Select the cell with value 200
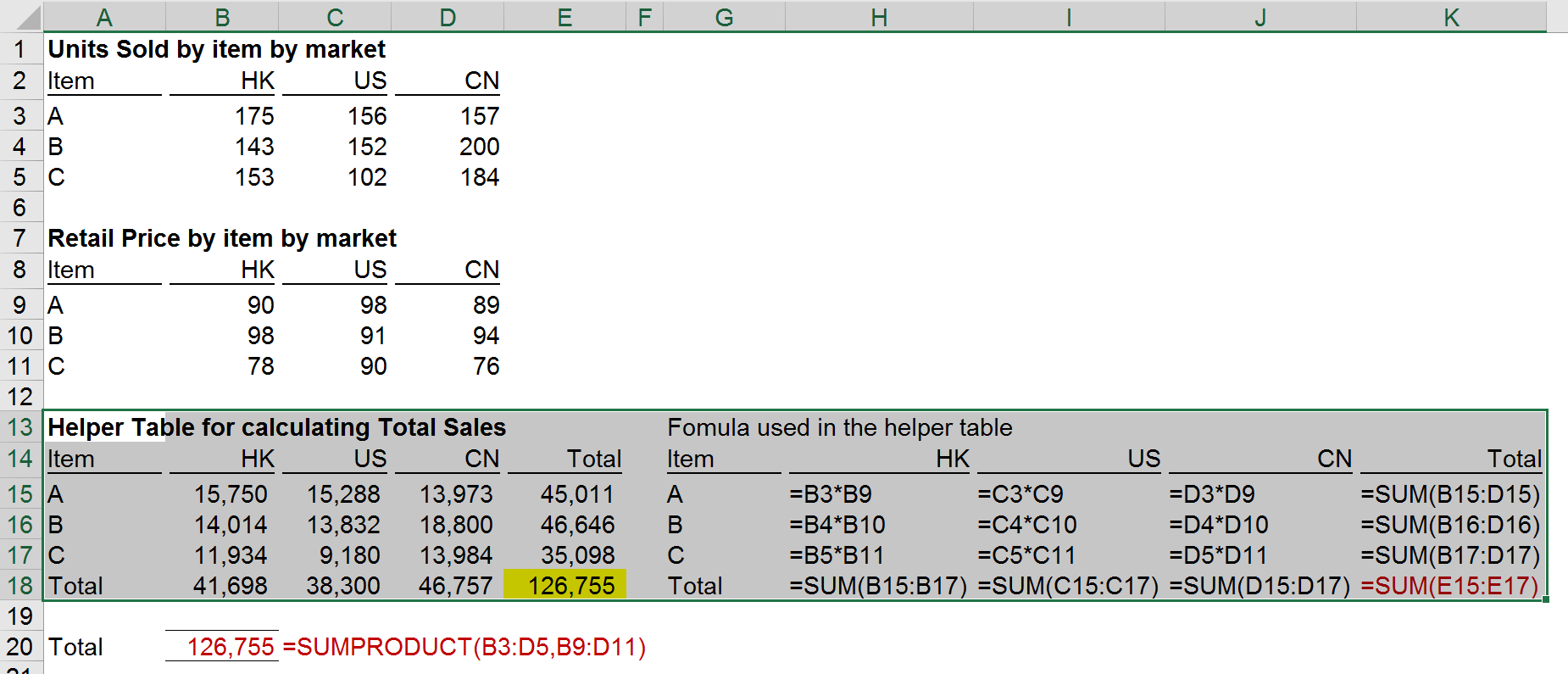 click(x=479, y=147)
